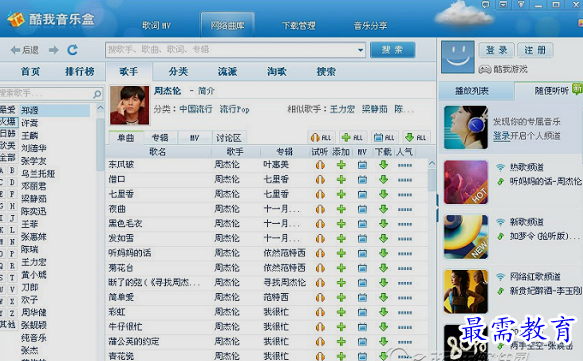The image size is (583, 361).
Task: Open the 新歌频道 NEW thumbnail
Action: point(466,237)
